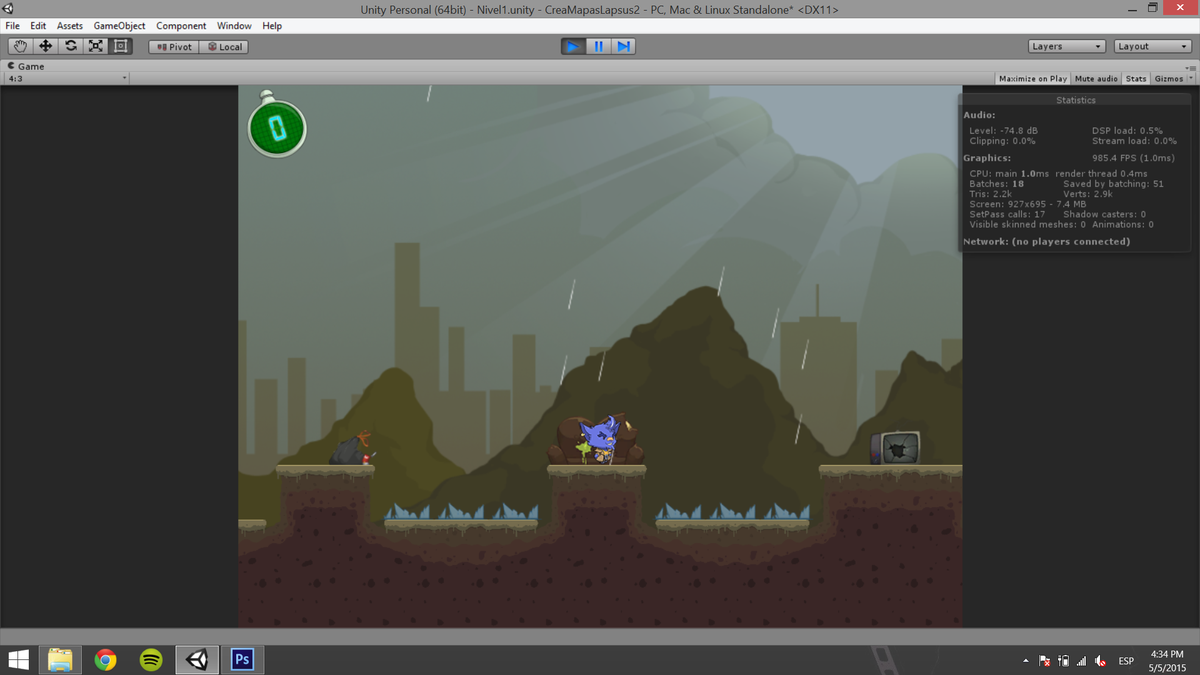Open the File menu
Viewport: 1200px width, 675px height.
[13, 26]
